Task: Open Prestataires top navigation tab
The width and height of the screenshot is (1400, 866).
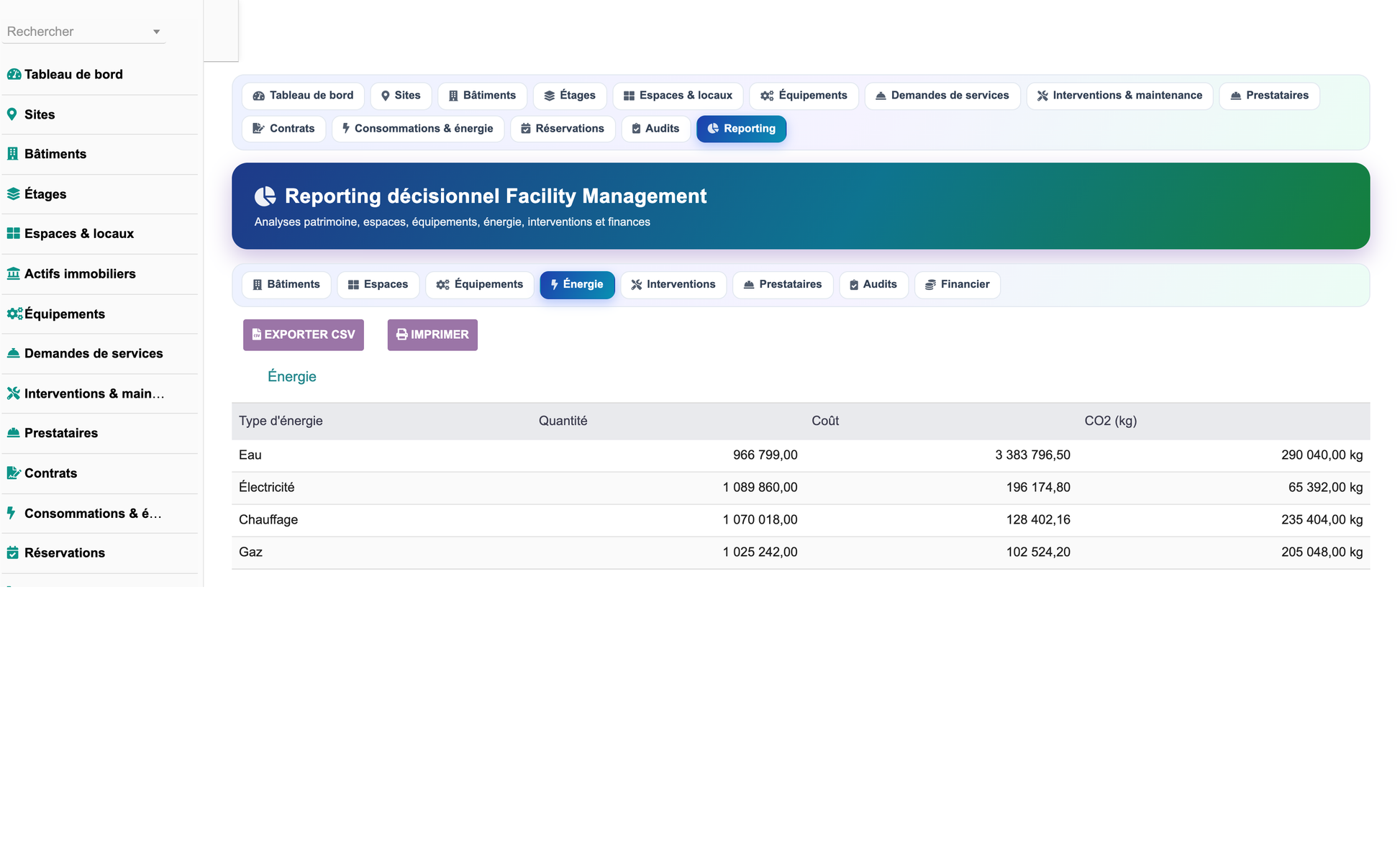Action: [1269, 96]
